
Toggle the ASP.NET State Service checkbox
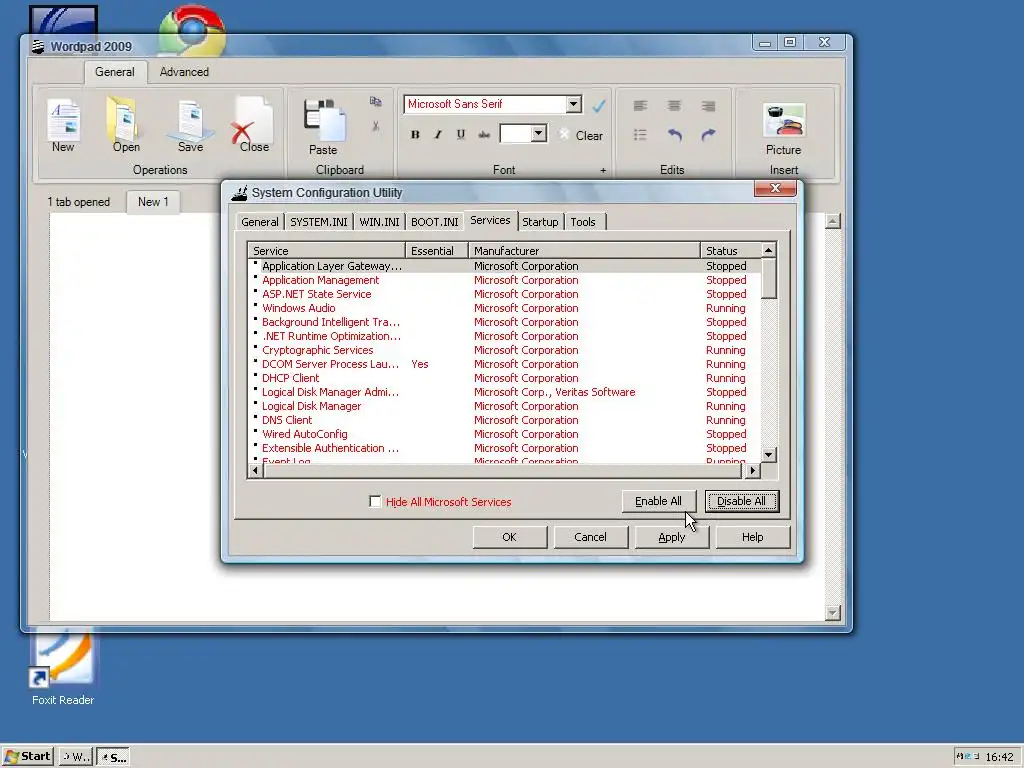(255, 293)
